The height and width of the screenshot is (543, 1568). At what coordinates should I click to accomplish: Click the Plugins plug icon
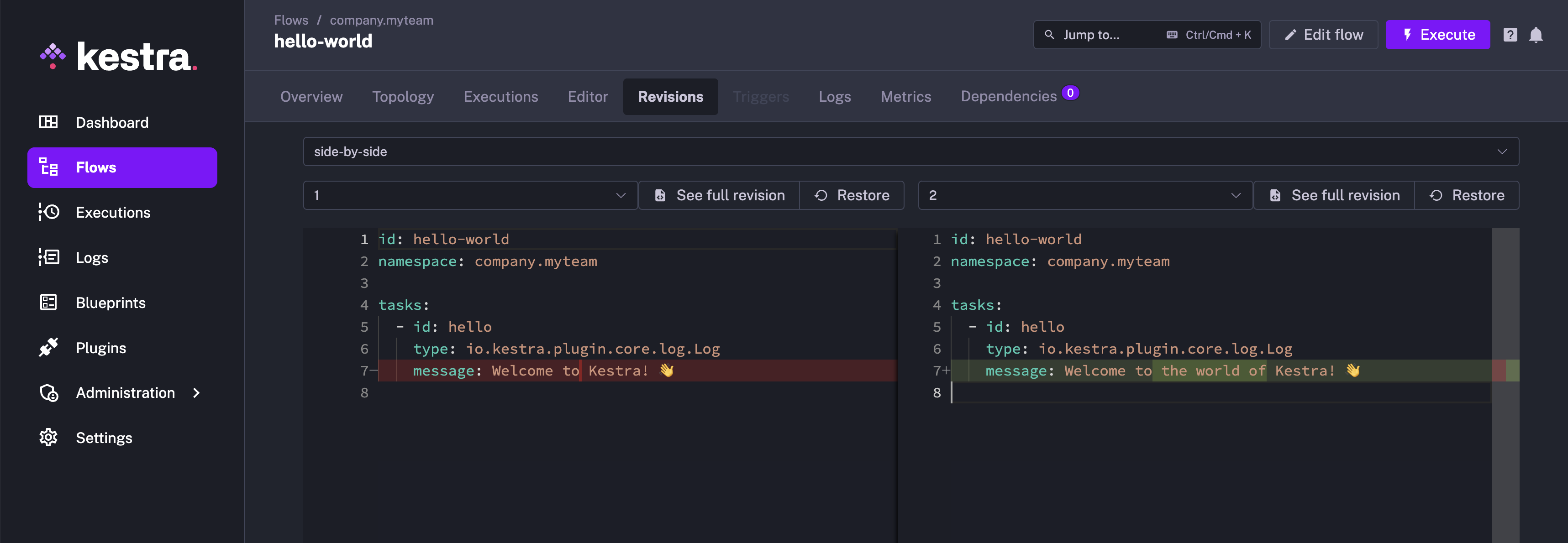pos(49,348)
